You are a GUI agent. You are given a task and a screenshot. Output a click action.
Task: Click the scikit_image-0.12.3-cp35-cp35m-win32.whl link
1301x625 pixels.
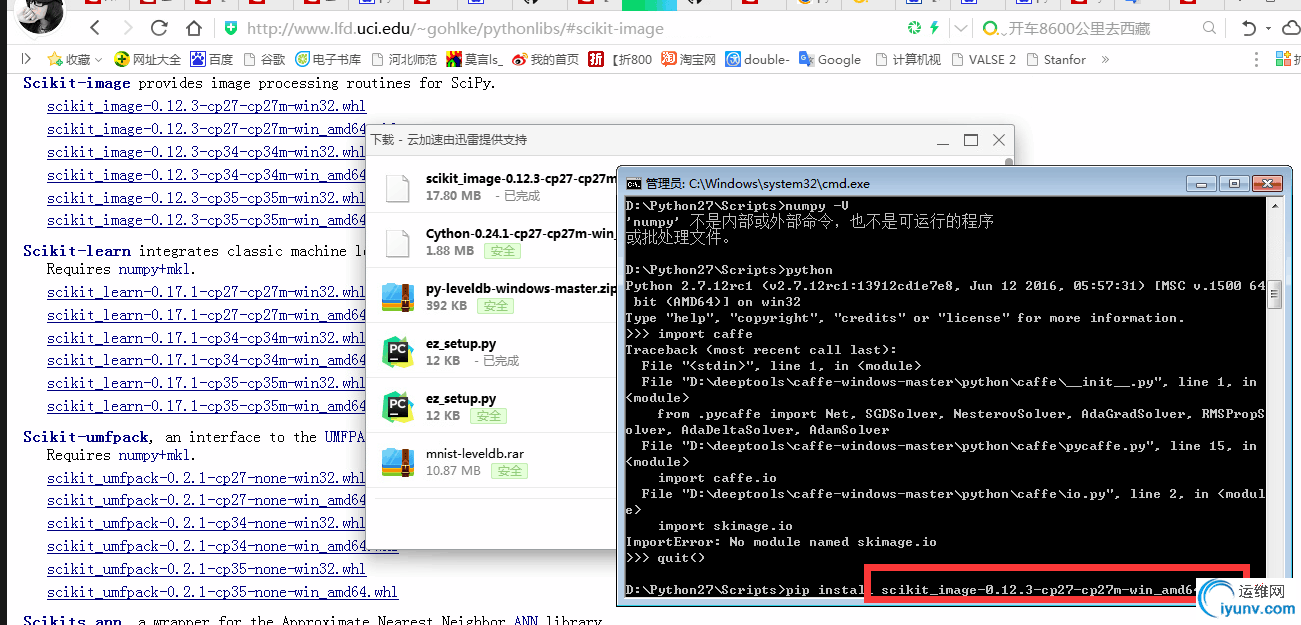206,198
